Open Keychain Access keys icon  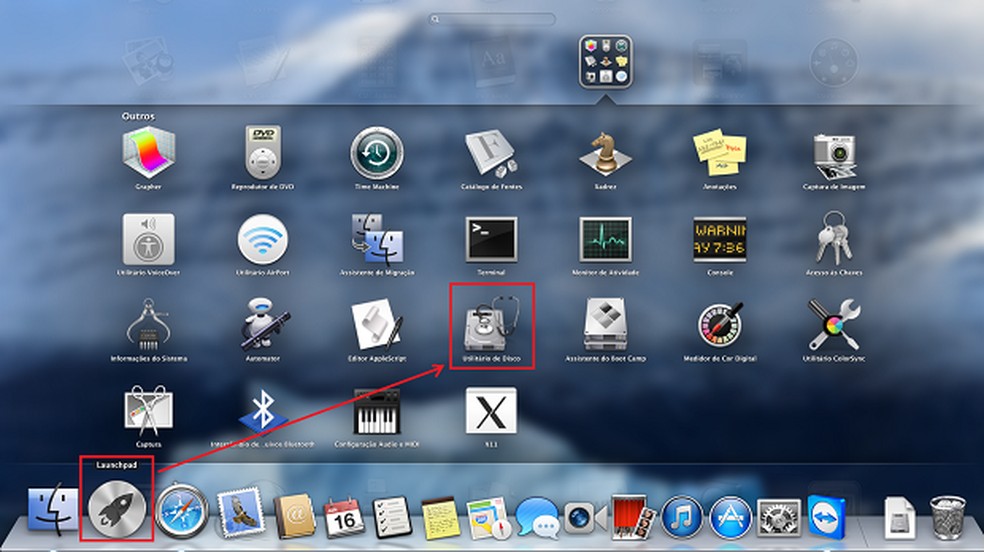pyautogui.click(x=834, y=237)
